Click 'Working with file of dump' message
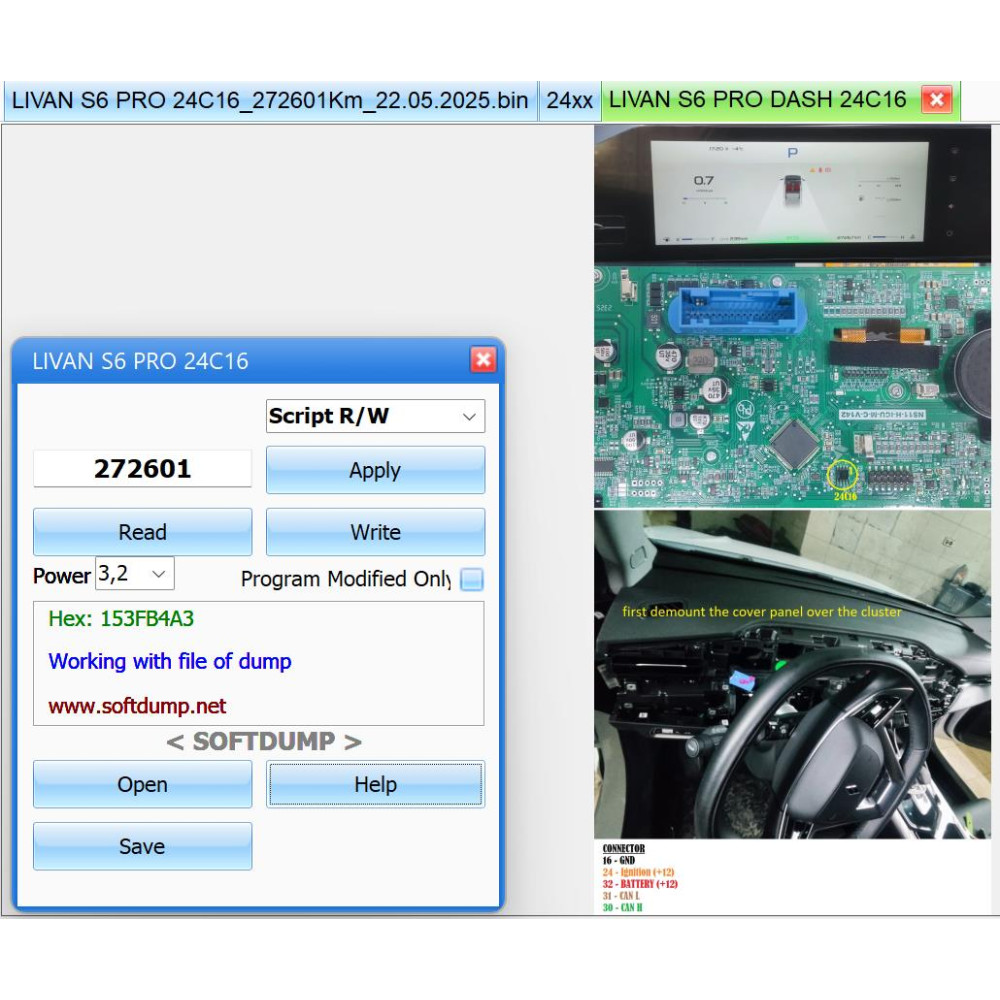Viewport: 1000px width, 1000px height. point(170,661)
